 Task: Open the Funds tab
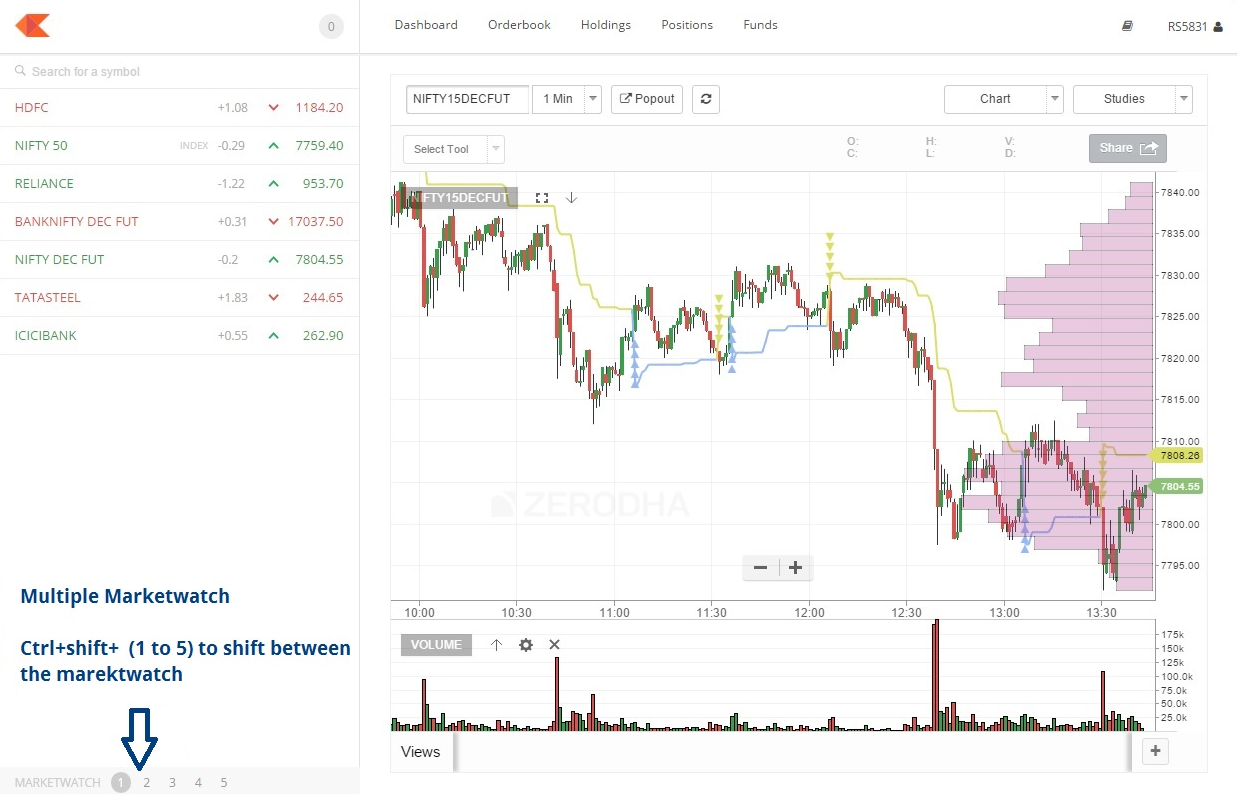pos(760,25)
